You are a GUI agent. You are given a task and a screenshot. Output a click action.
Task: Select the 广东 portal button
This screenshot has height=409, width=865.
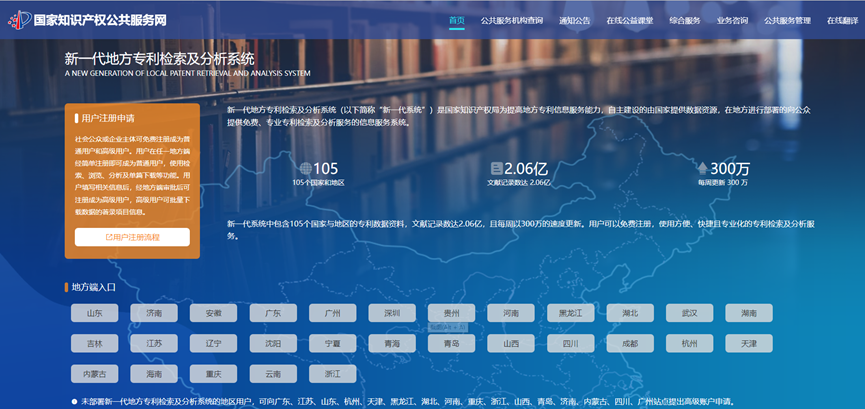point(273,313)
